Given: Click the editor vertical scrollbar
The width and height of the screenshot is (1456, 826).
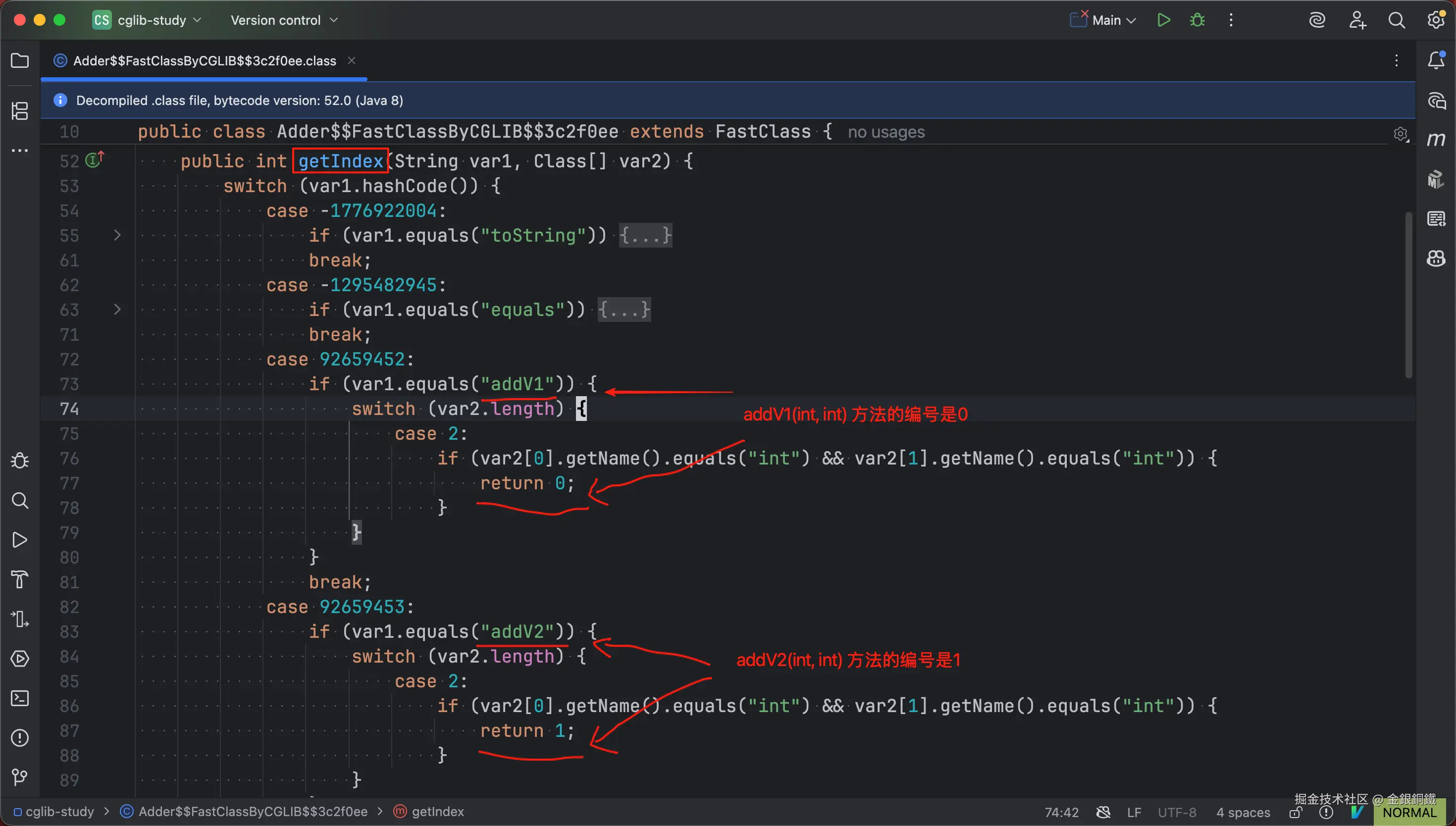Looking at the screenshot, I should (1408, 295).
